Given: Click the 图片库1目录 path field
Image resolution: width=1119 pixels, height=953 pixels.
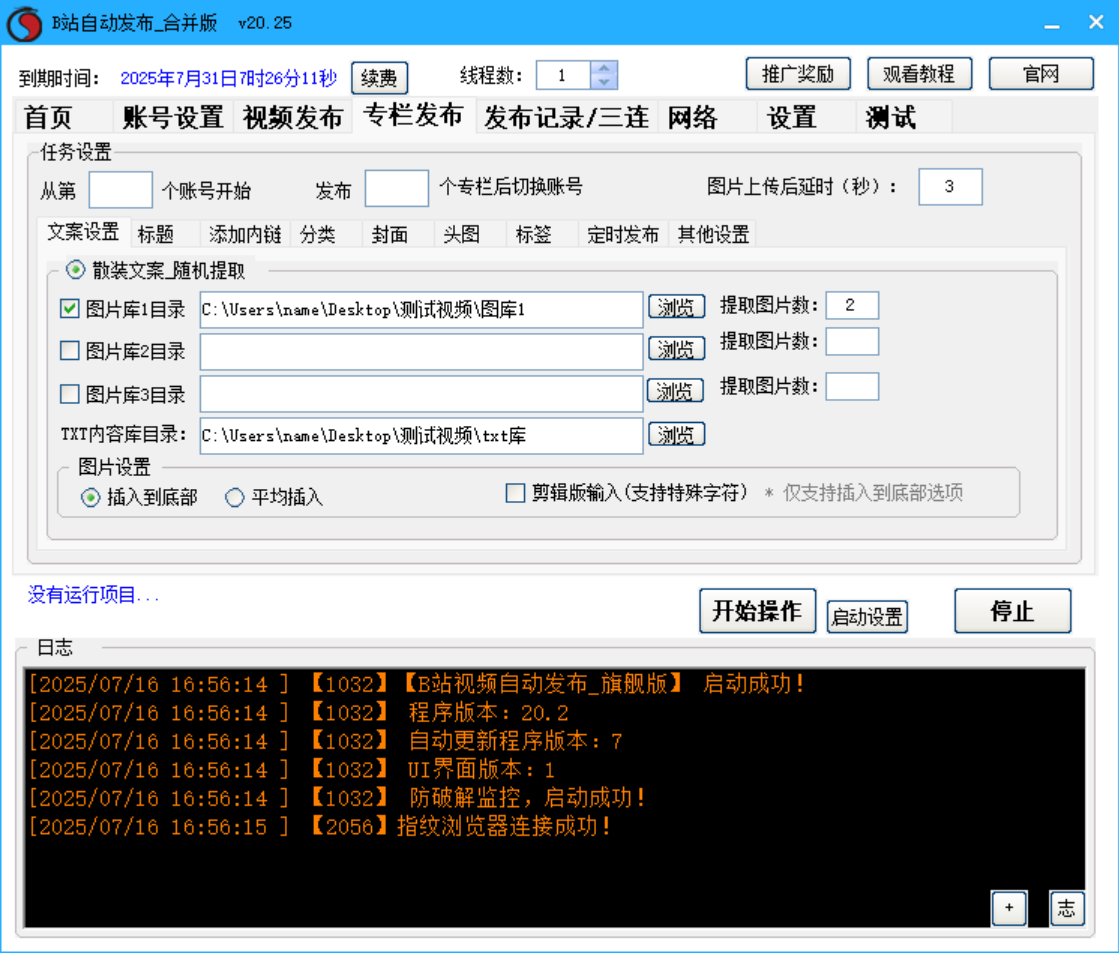Looking at the screenshot, I should pyautogui.click(x=421, y=310).
